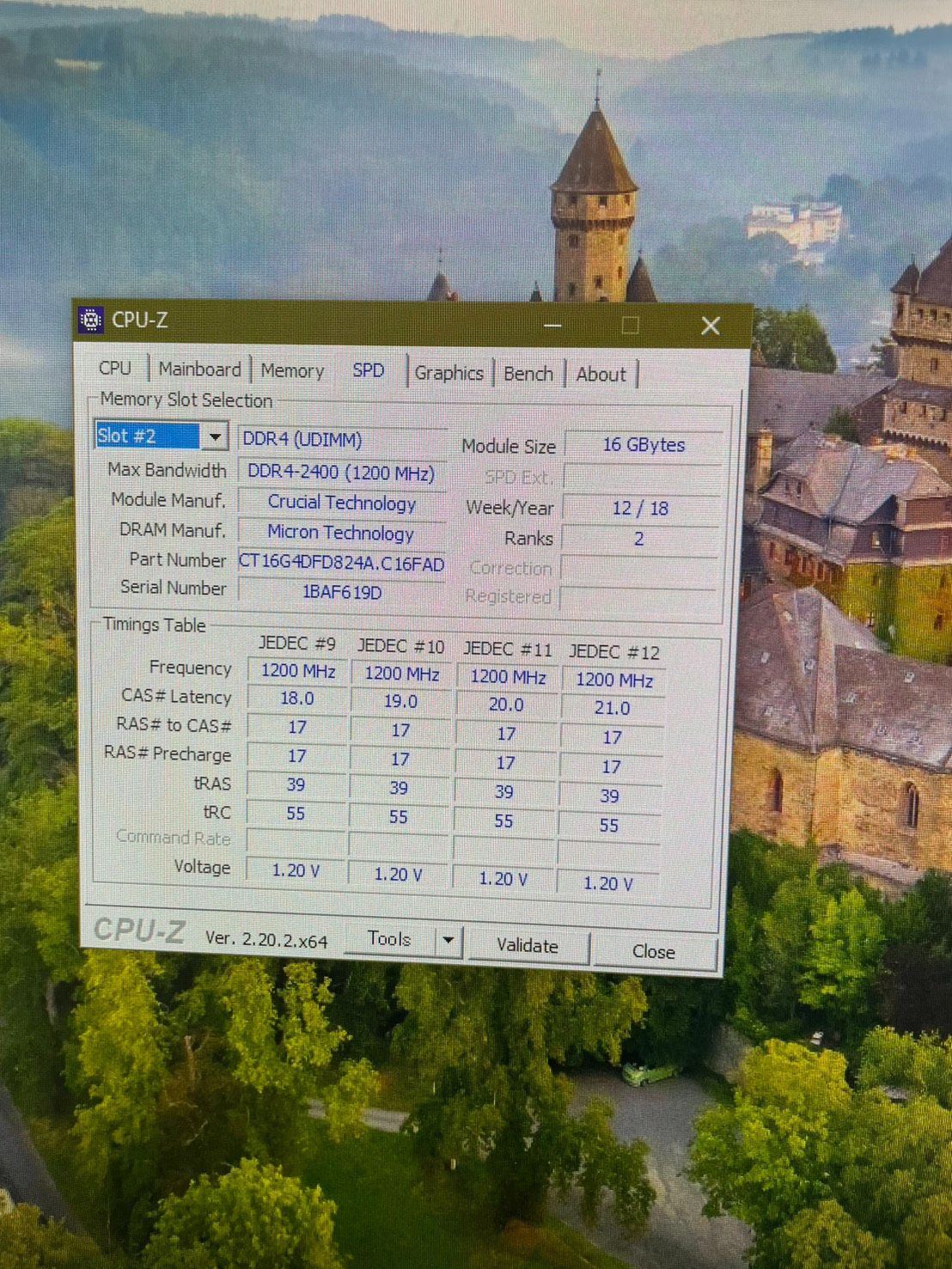Open the Tools button dropdown arrow
The image size is (952, 1269).
(x=448, y=940)
